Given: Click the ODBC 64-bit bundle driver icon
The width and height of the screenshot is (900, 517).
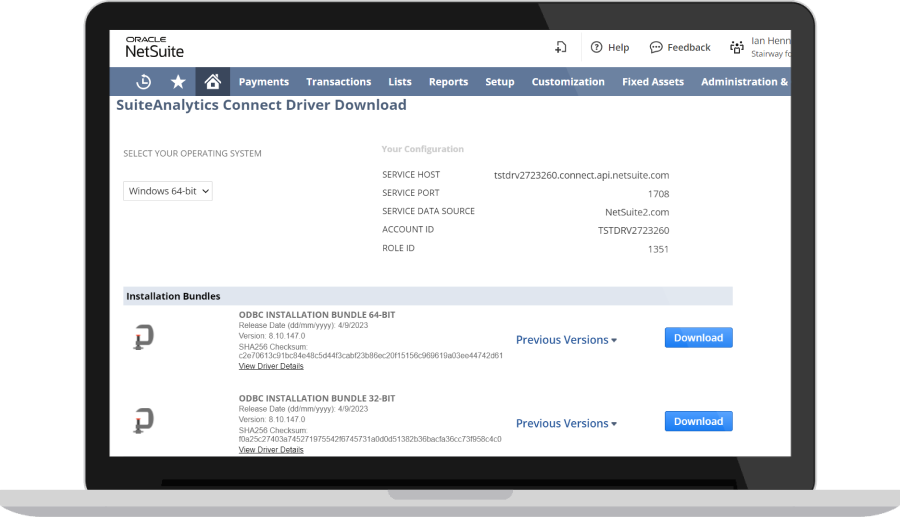Looking at the screenshot, I should 143,337.
